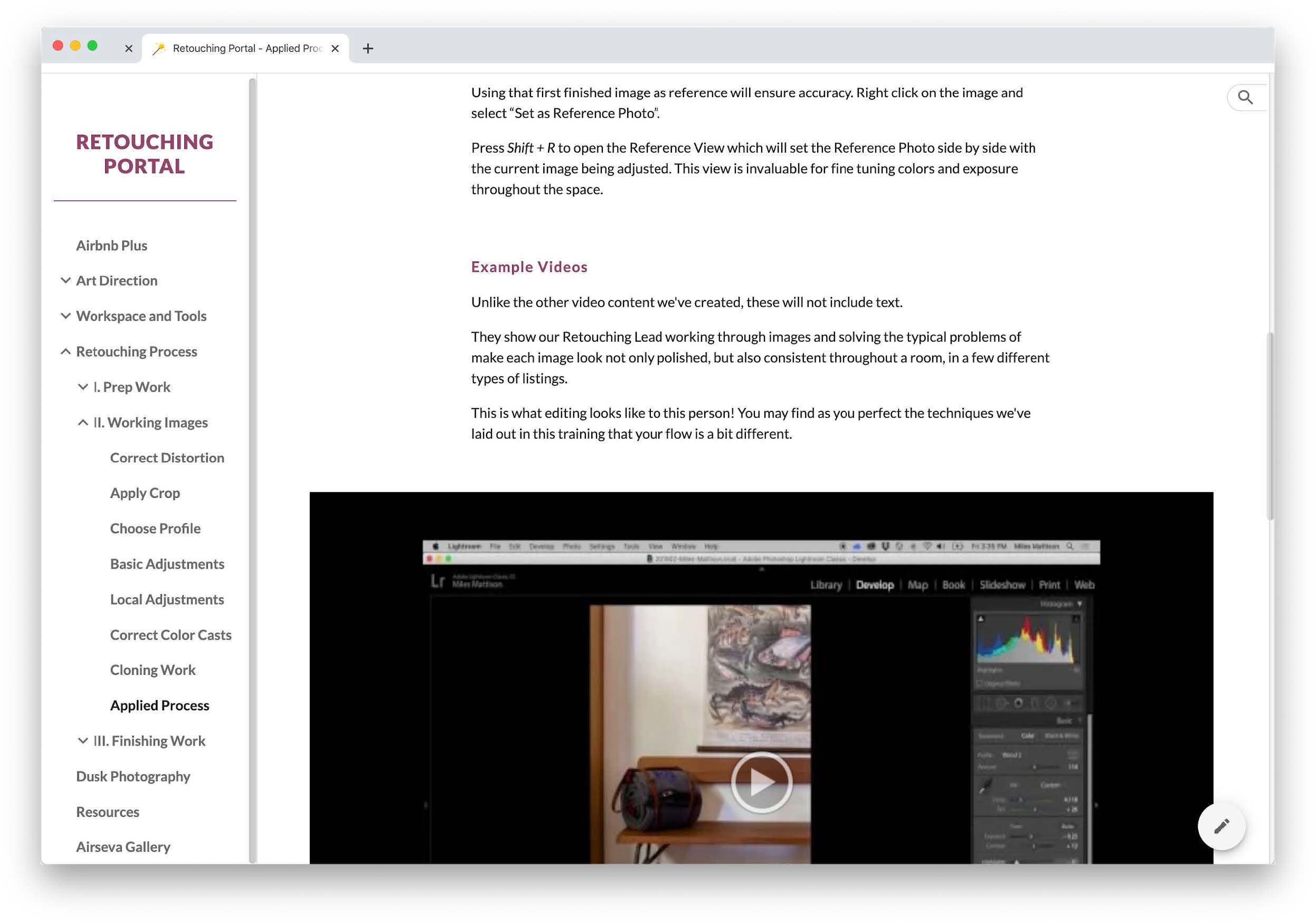
Task: Open the Art Direction page
Action: pos(117,280)
